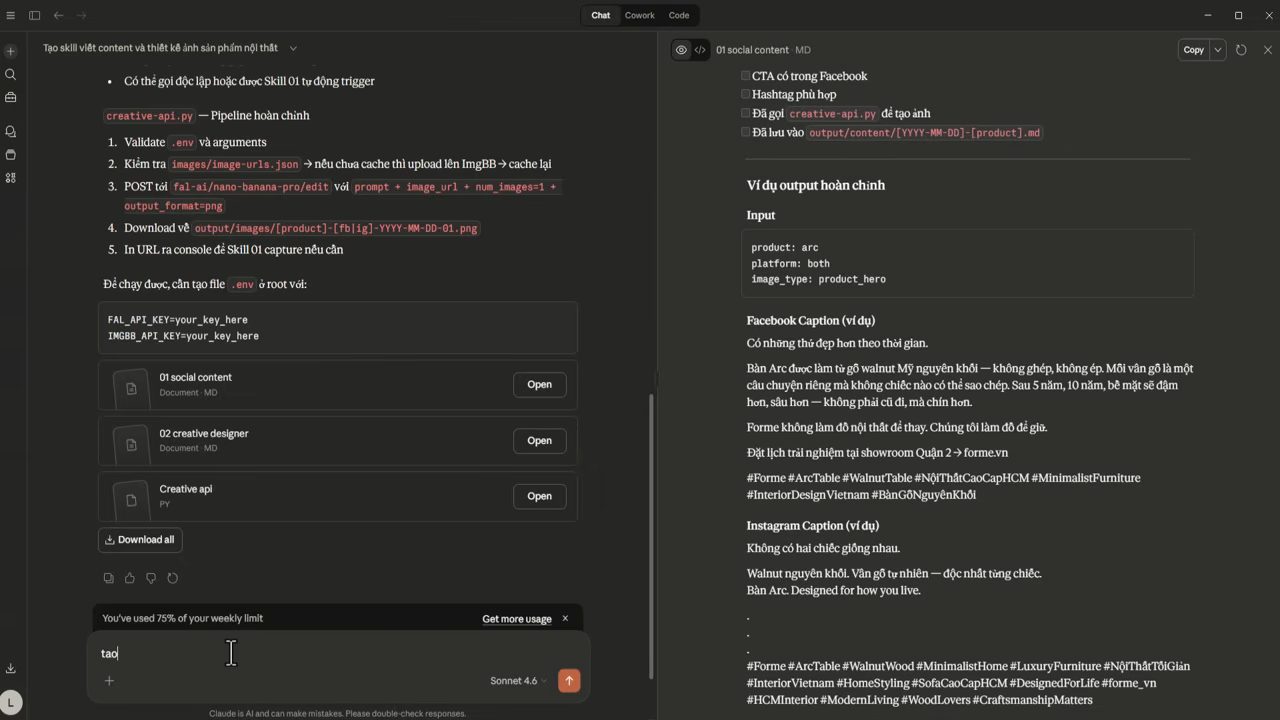Click the Copy button in artifact panel
The image size is (1280, 720).
1193,50
